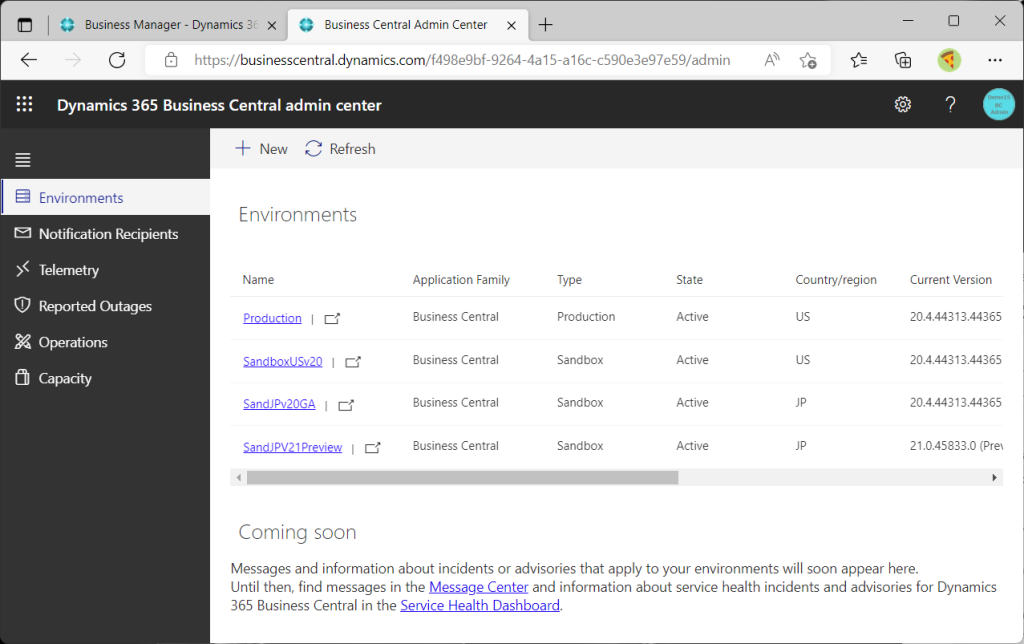Open the SandJPV21Preview environment link
The height and width of the screenshot is (644, 1024).
click(x=293, y=447)
